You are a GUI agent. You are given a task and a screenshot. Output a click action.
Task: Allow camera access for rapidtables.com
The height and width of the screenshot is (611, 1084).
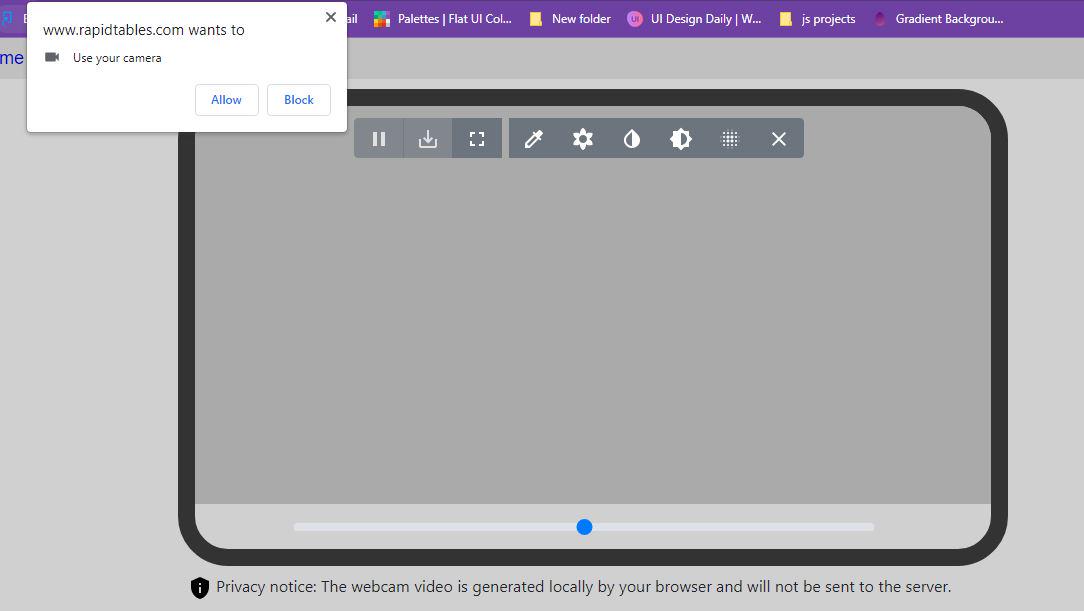tap(226, 100)
